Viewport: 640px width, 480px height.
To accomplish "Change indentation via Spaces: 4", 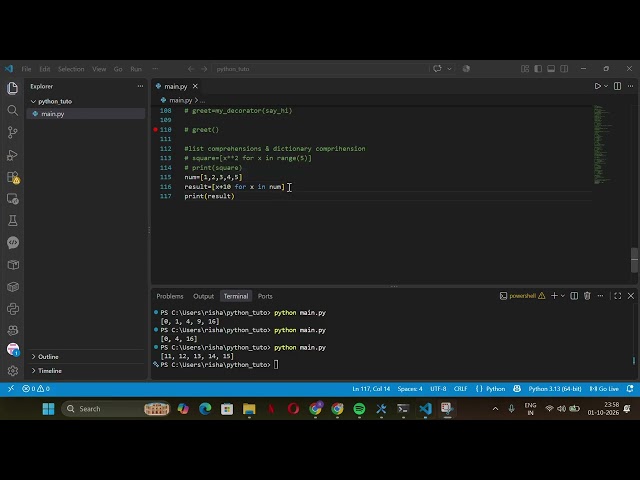I will (410, 389).
